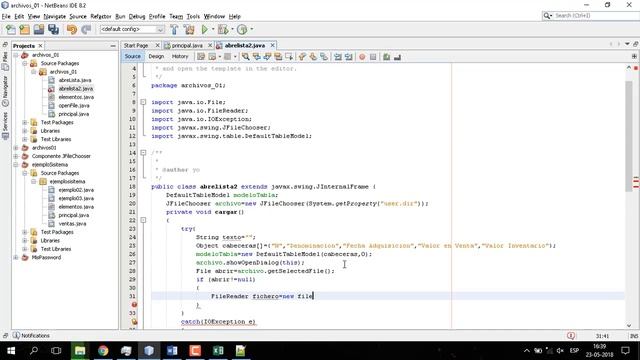Screen dimensions: 640x360
Task: Switch to Design view
Action: point(156,56)
